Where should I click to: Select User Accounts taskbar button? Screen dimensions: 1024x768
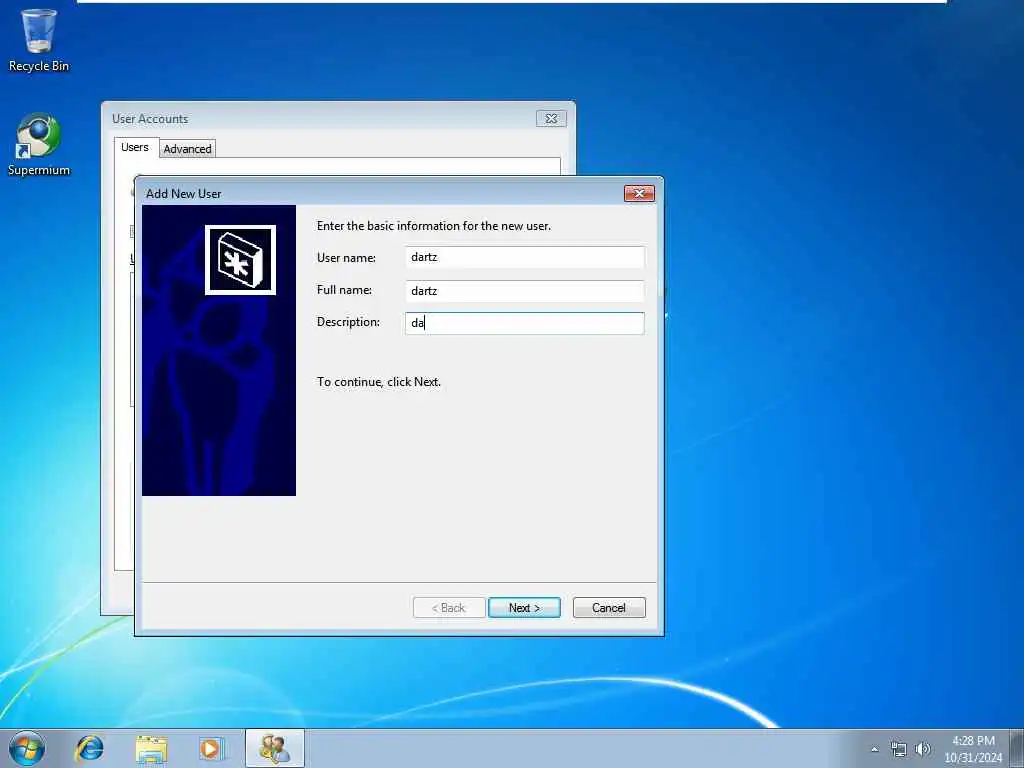point(275,748)
